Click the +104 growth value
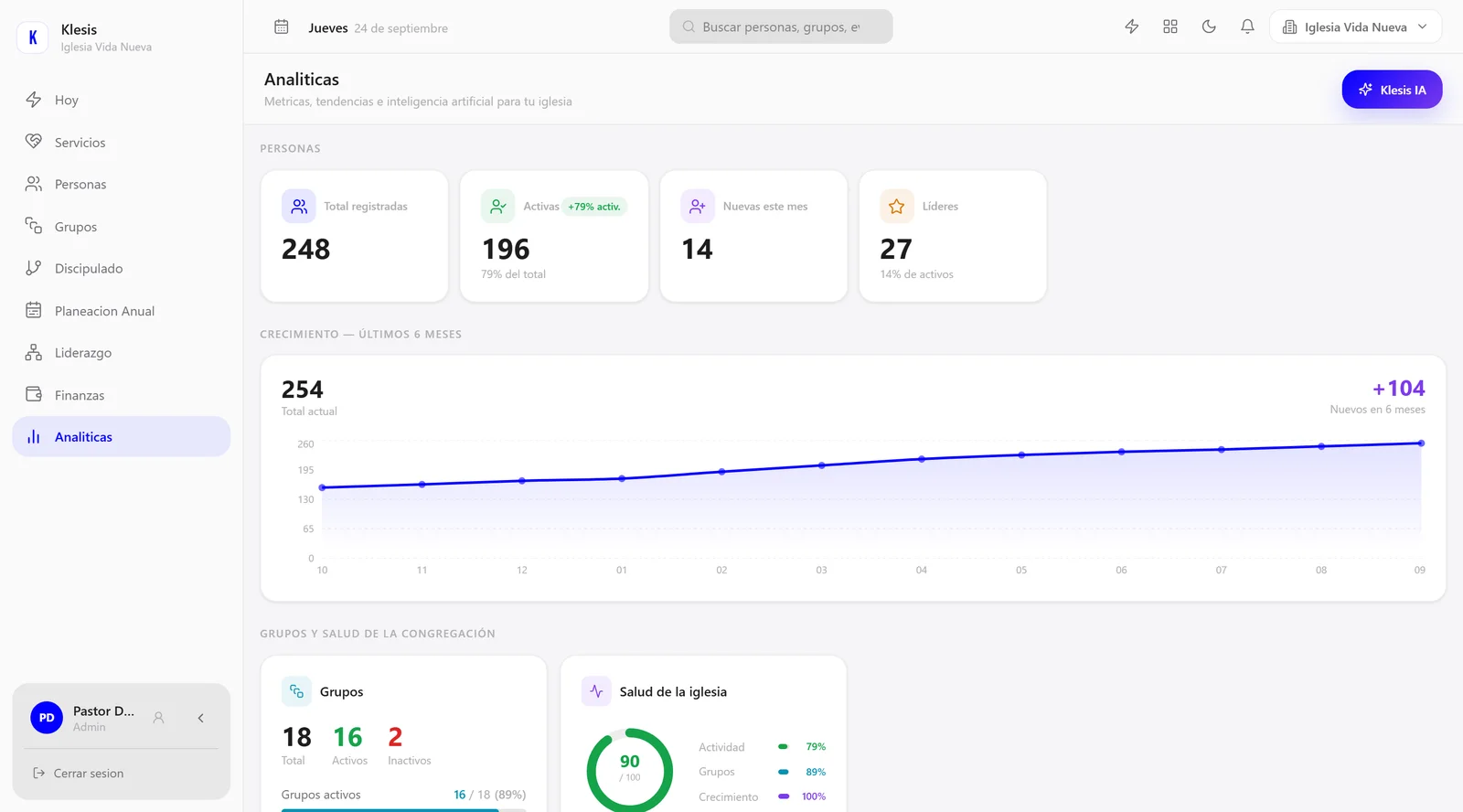The width and height of the screenshot is (1463, 812). pyautogui.click(x=1398, y=389)
